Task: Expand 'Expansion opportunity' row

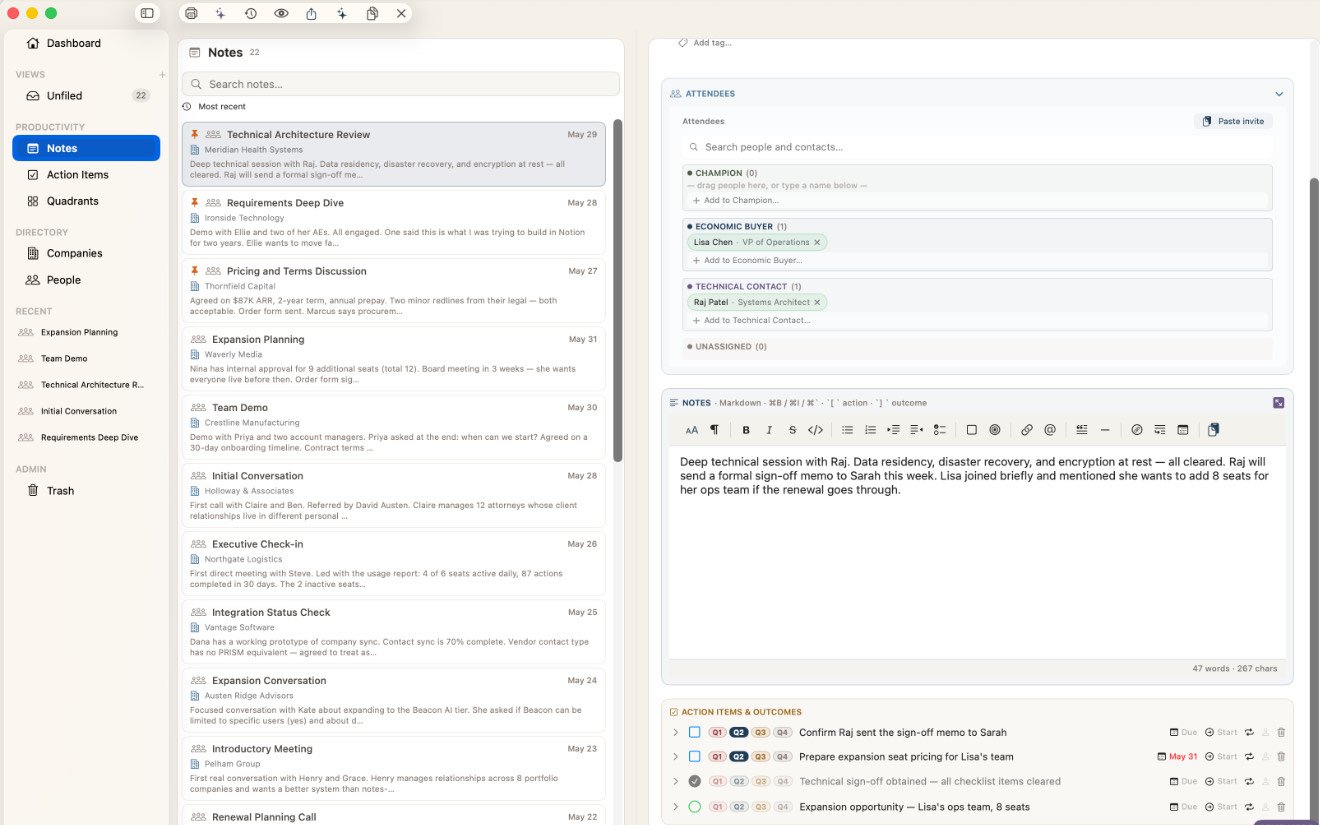Action: click(676, 807)
